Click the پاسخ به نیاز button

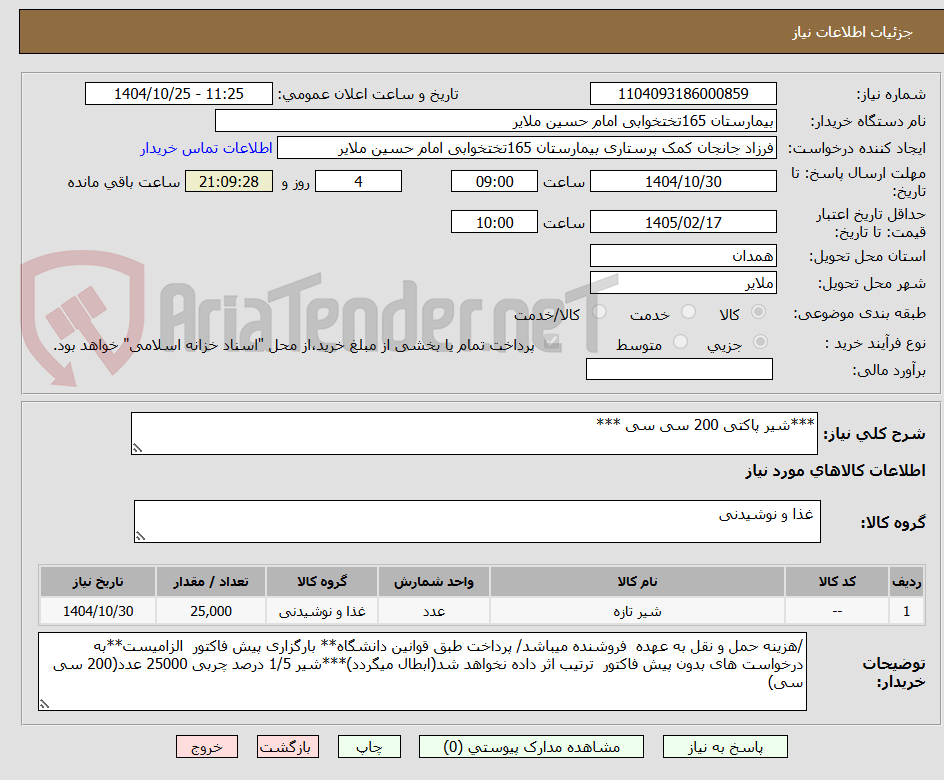tap(725, 747)
